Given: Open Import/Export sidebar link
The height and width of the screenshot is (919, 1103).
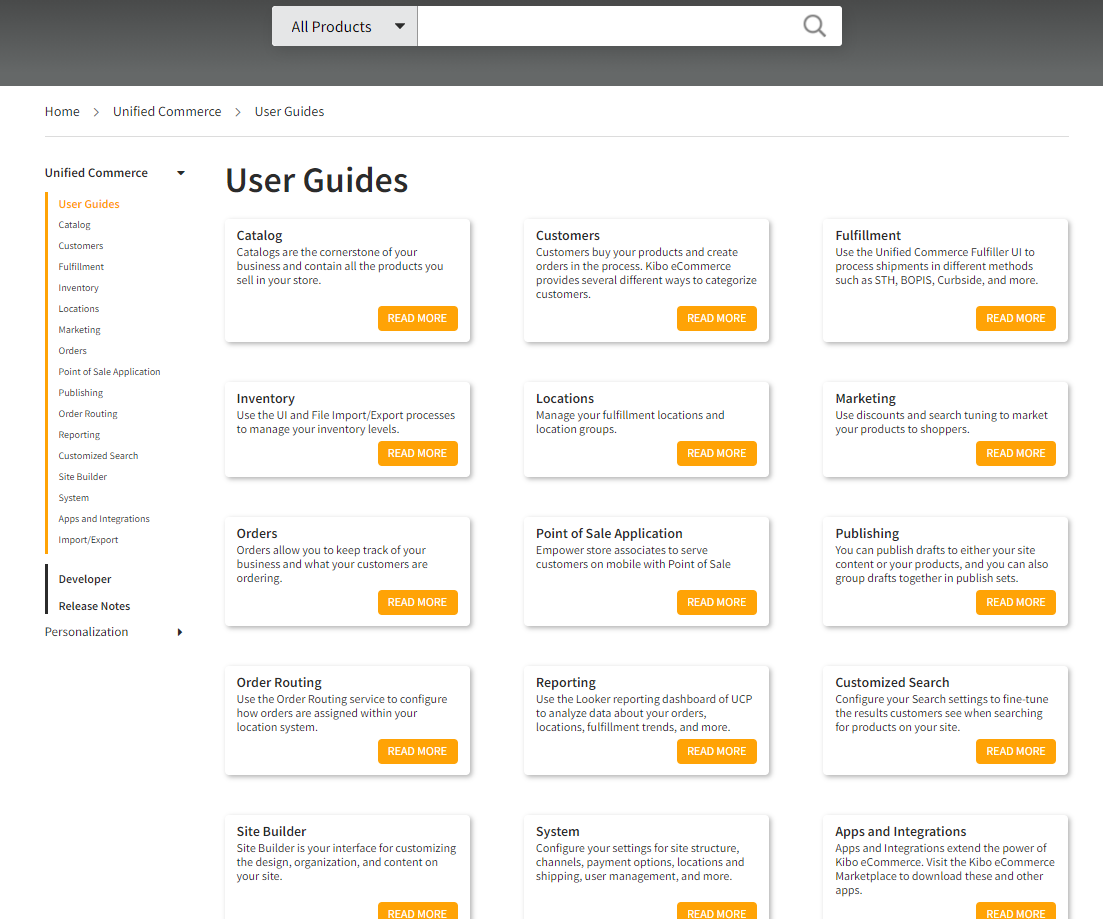Looking at the screenshot, I should pos(88,540).
